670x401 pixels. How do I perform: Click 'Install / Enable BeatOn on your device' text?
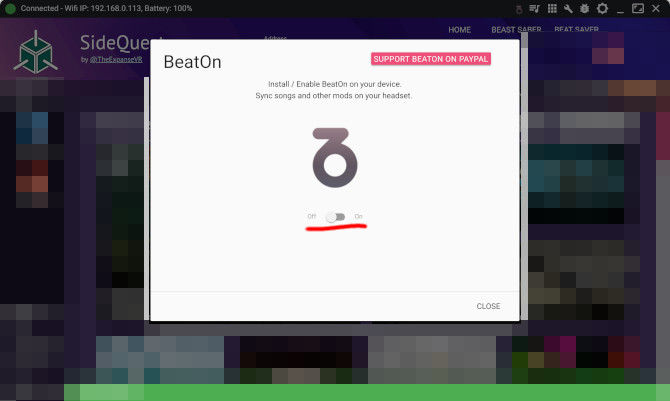(335, 84)
